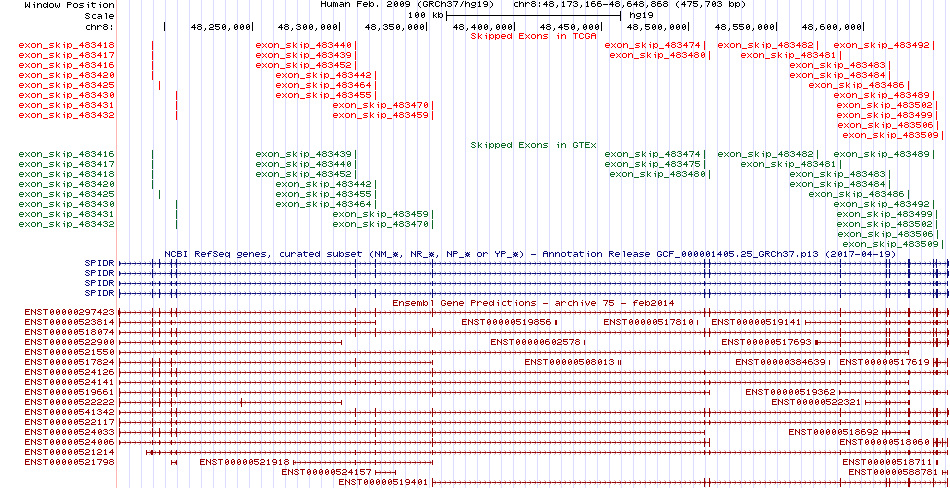Viewport: 950px width, 488px height.
Task: Click the ENST00000519401 transcript label
Action: pos(383,482)
